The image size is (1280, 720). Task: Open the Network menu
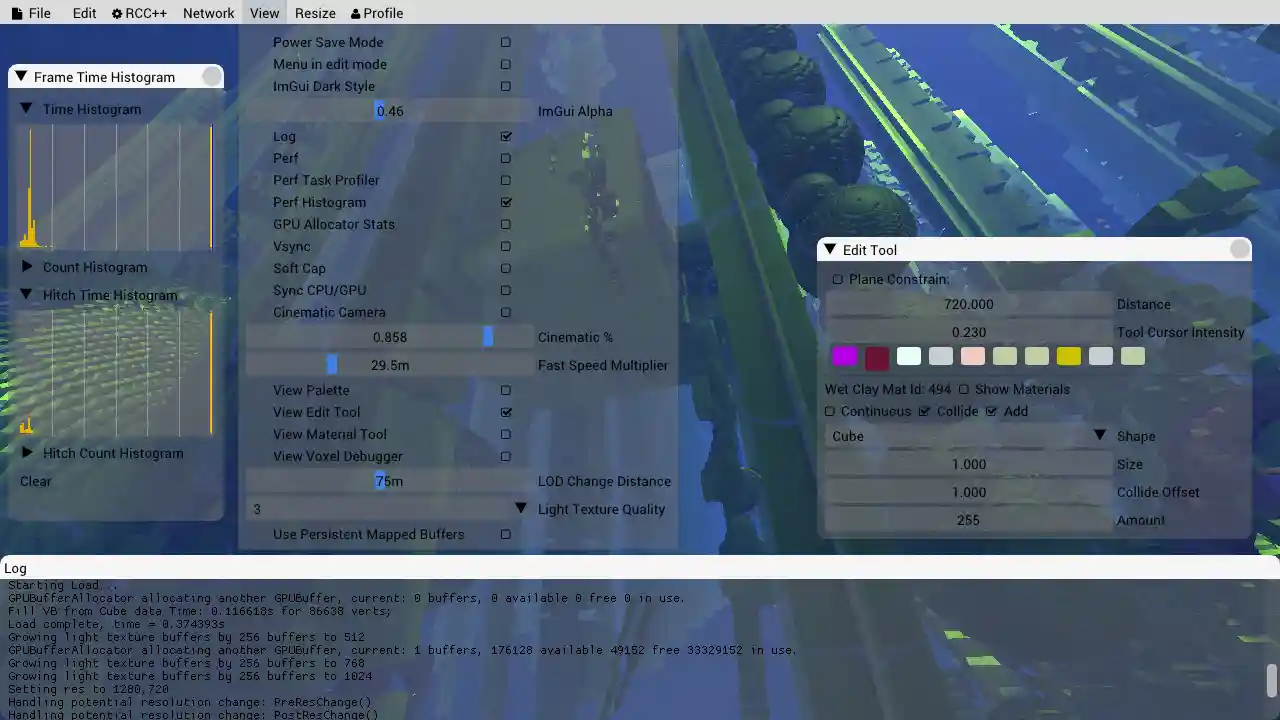[x=208, y=13]
